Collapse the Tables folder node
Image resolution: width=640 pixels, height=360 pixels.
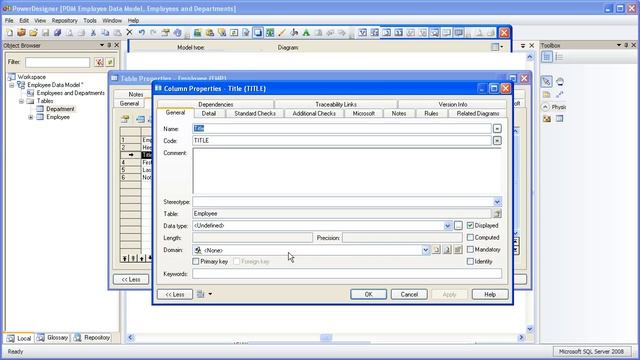[21, 101]
